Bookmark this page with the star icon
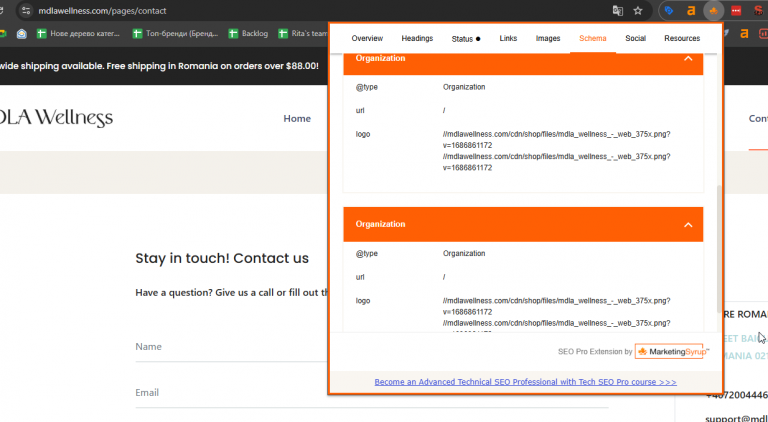 click(x=638, y=11)
